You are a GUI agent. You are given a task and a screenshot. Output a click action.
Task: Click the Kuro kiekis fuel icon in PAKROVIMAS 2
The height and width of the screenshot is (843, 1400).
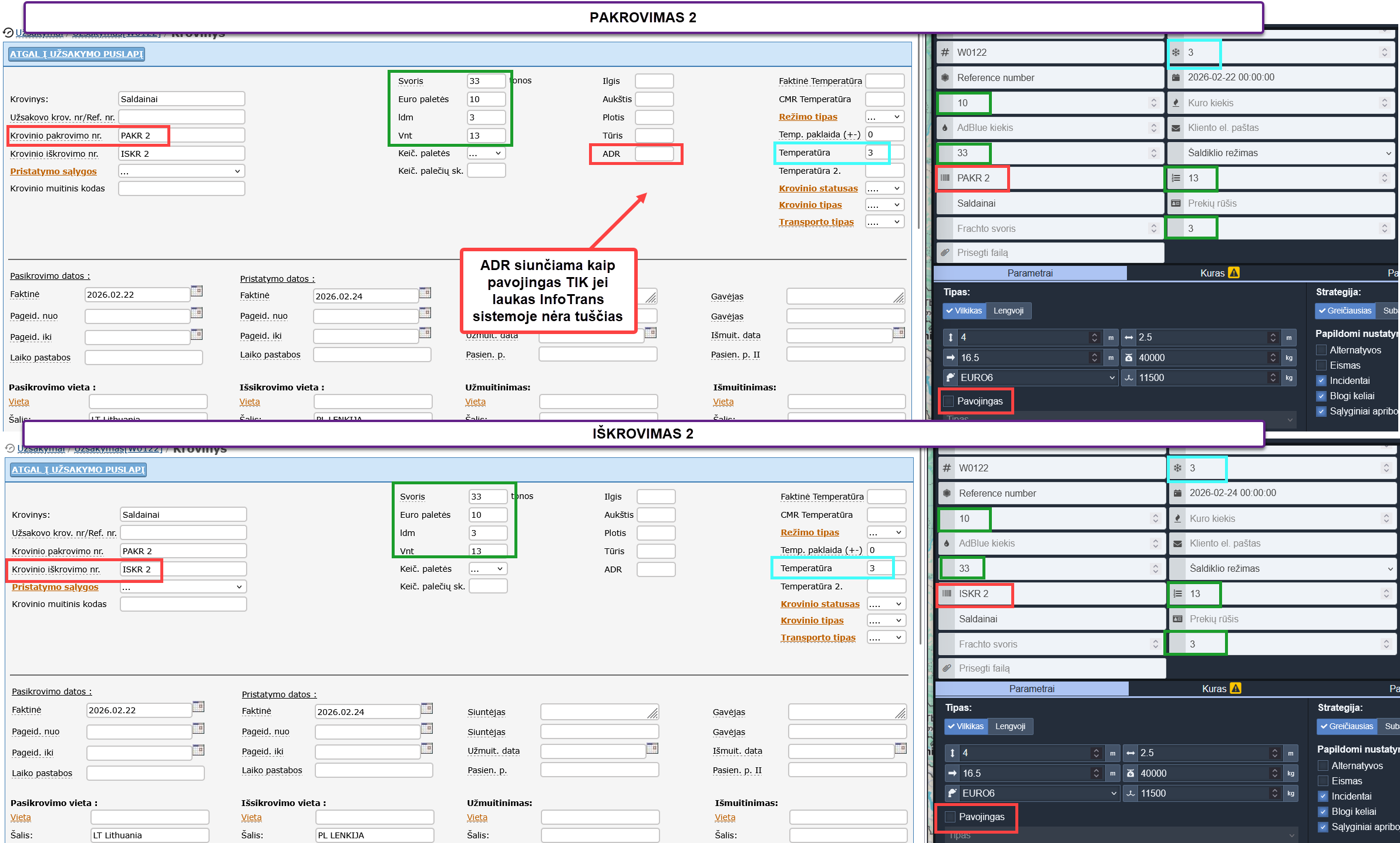coord(1176,103)
